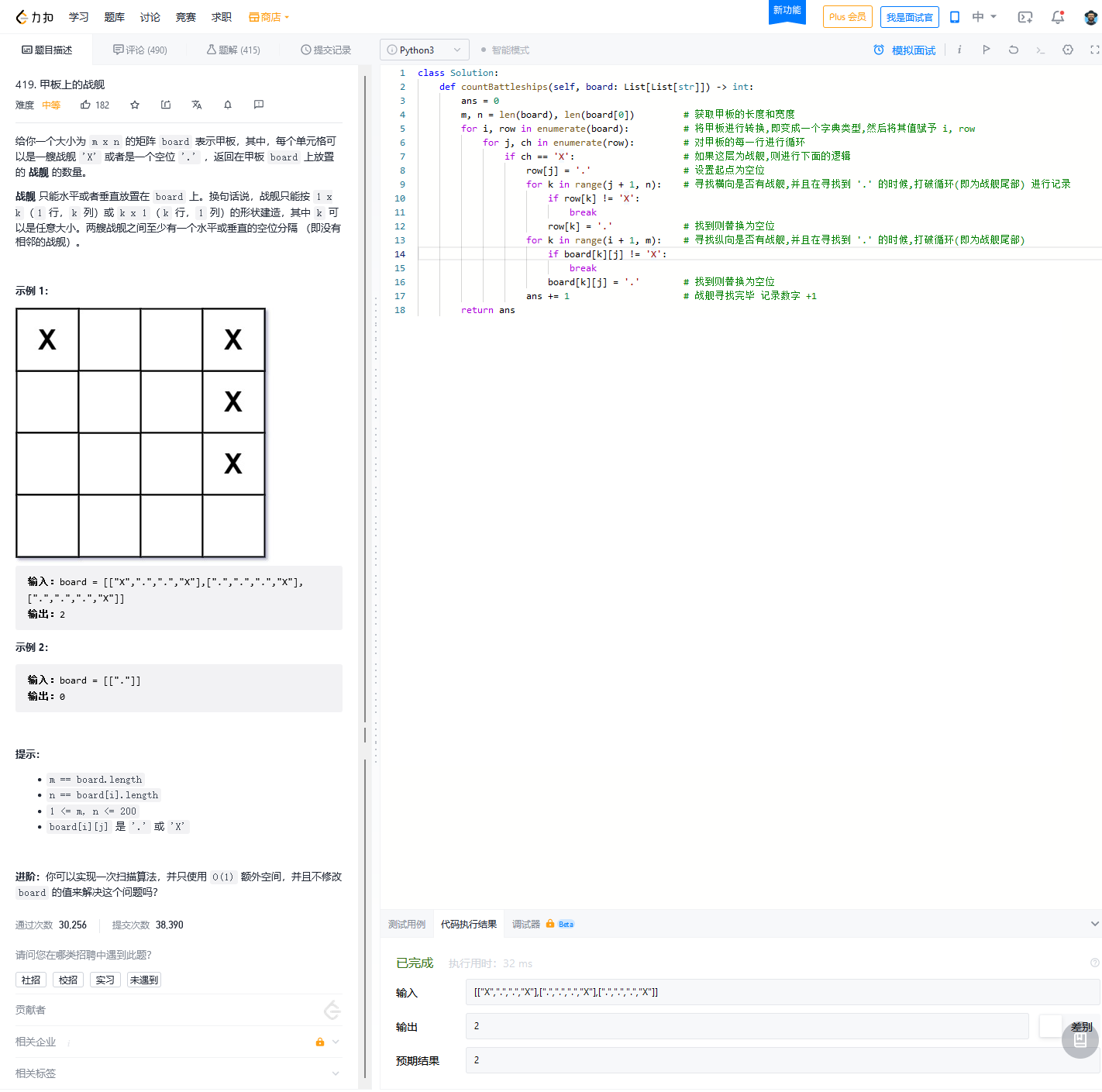Open the 中 language selector dropdown
The image size is (1102, 1092).
tap(984, 17)
